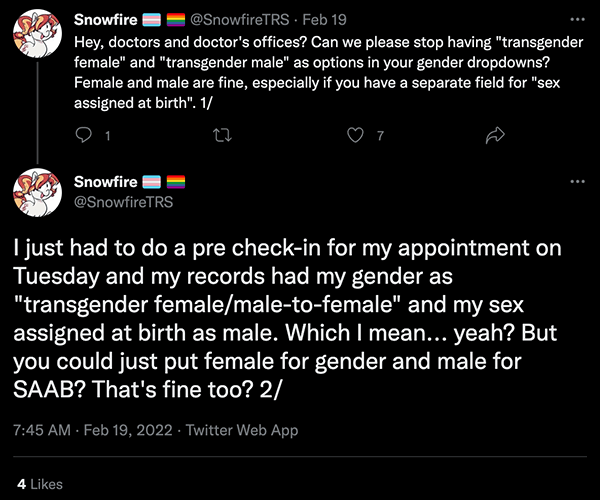The width and height of the screenshot is (600, 500).
Task: Click the like count 7 on first tweet
Action: tap(380, 136)
